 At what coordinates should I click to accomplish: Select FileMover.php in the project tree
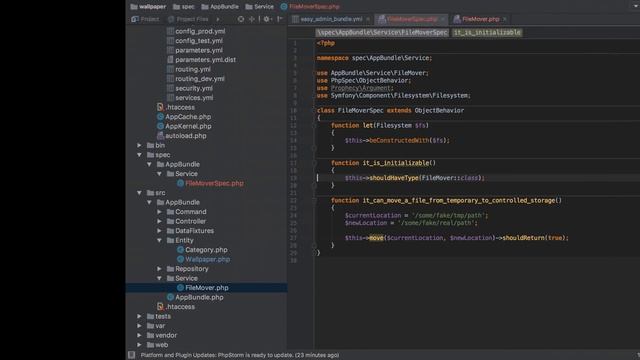(207, 288)
